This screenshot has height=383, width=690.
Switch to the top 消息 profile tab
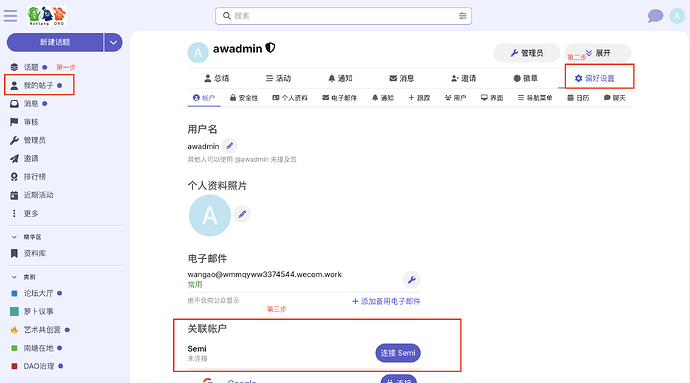(402, 78)
